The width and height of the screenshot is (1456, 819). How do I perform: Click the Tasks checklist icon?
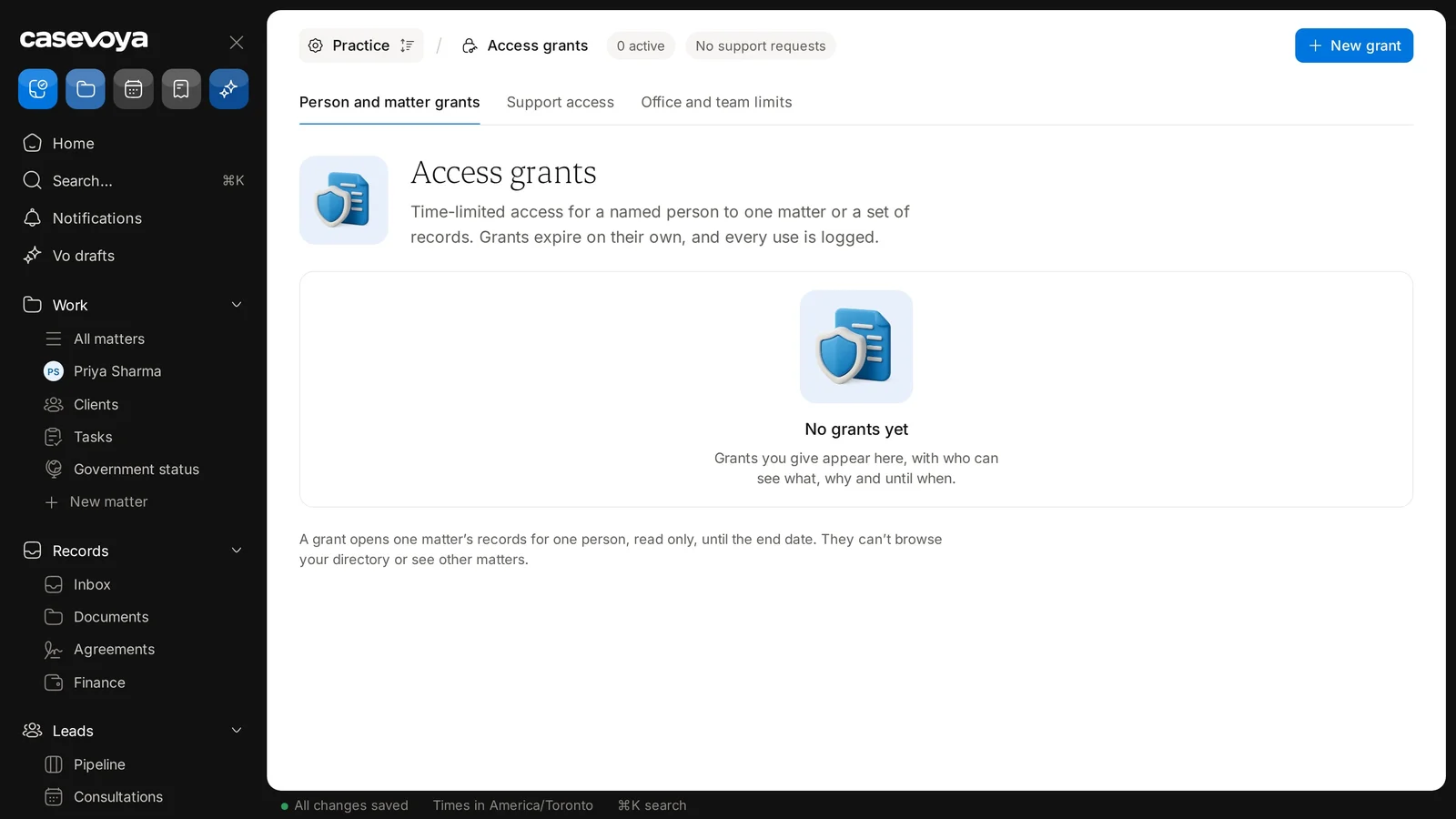(x=54, y=437)
